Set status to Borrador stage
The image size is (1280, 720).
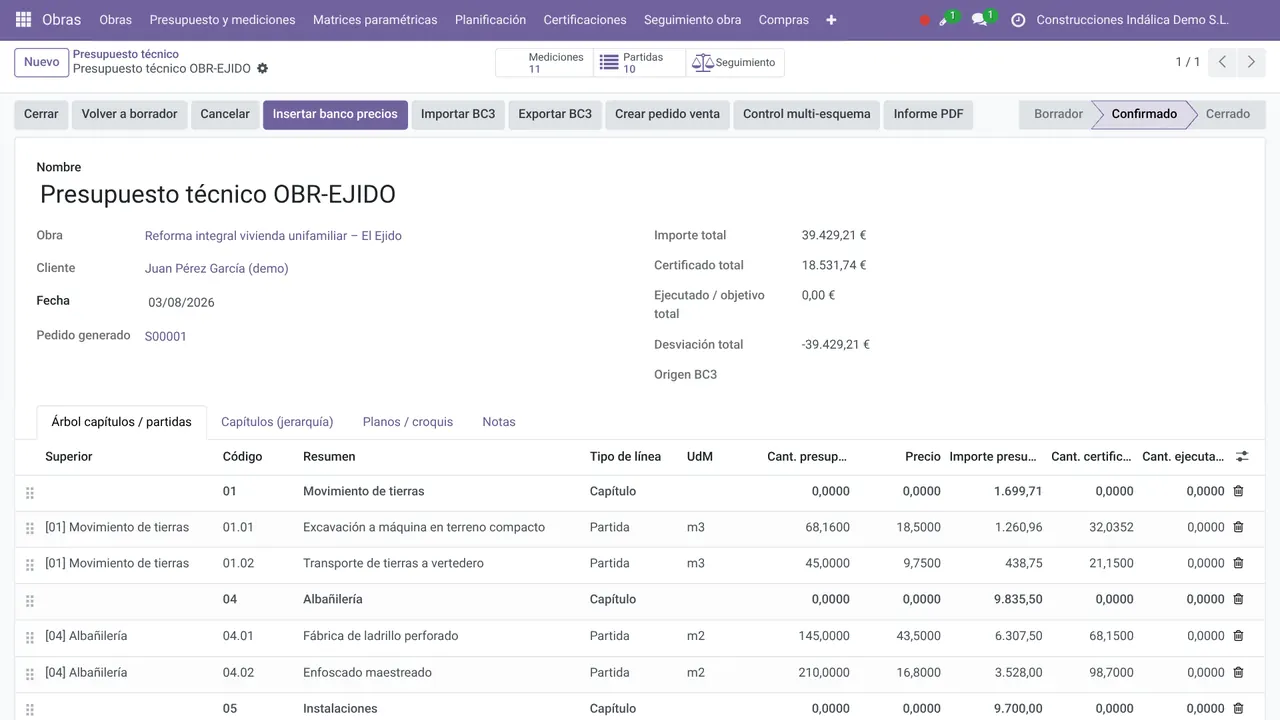pos(1058,114)
